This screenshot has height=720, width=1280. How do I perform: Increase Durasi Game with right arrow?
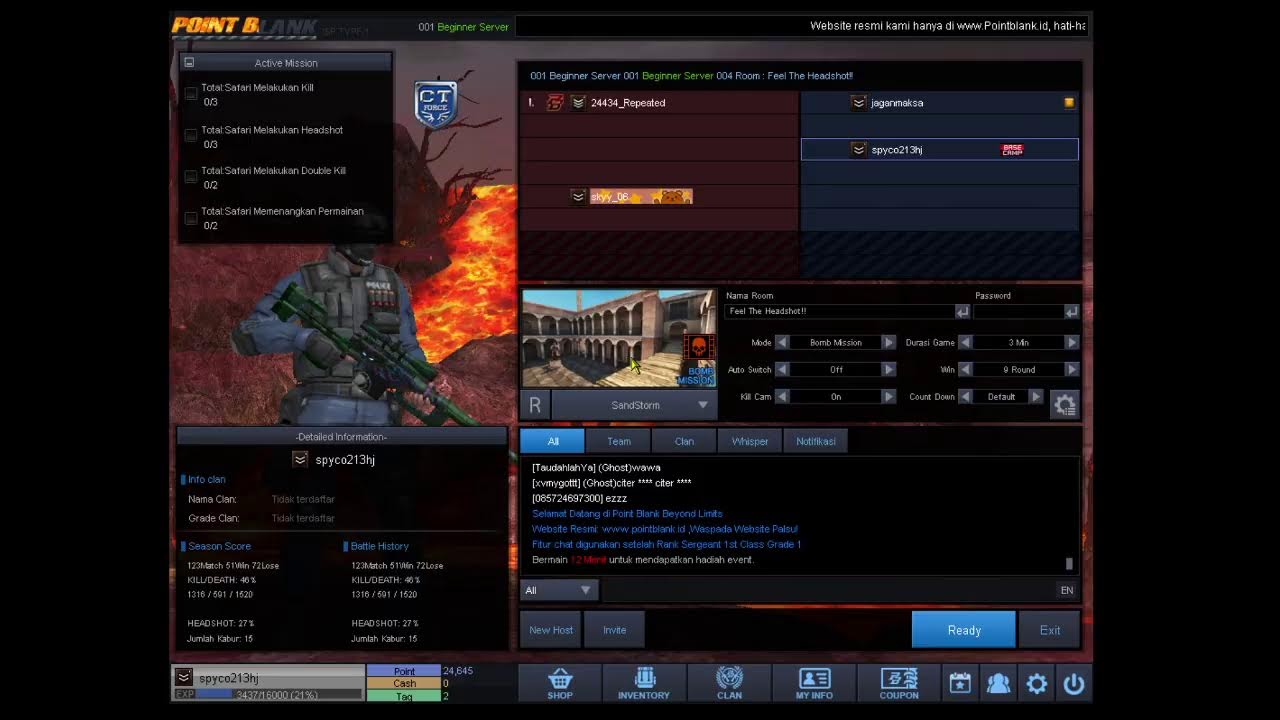(1072, 342)
